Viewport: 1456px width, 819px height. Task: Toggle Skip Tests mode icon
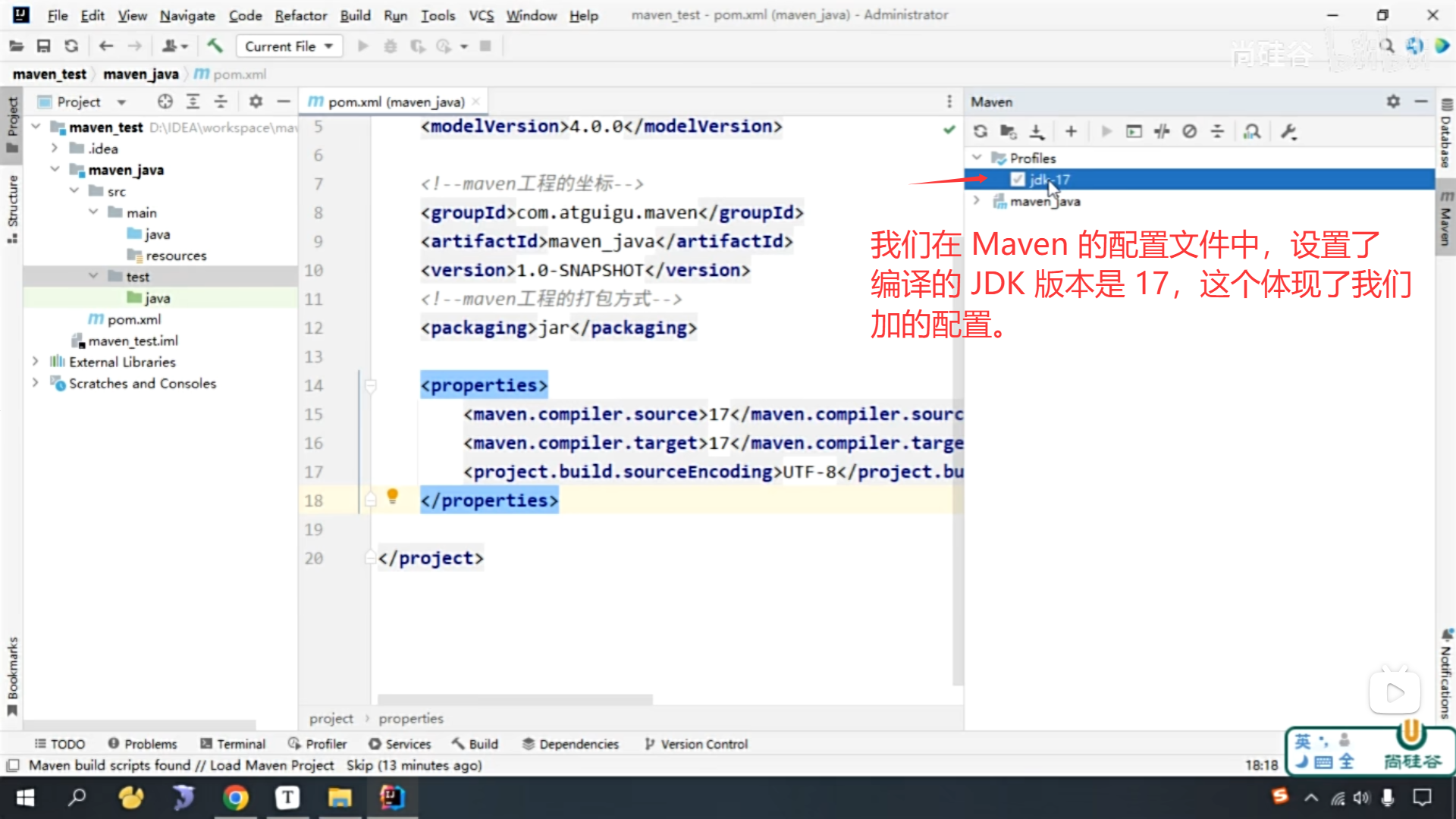[x=1189, y=131]
